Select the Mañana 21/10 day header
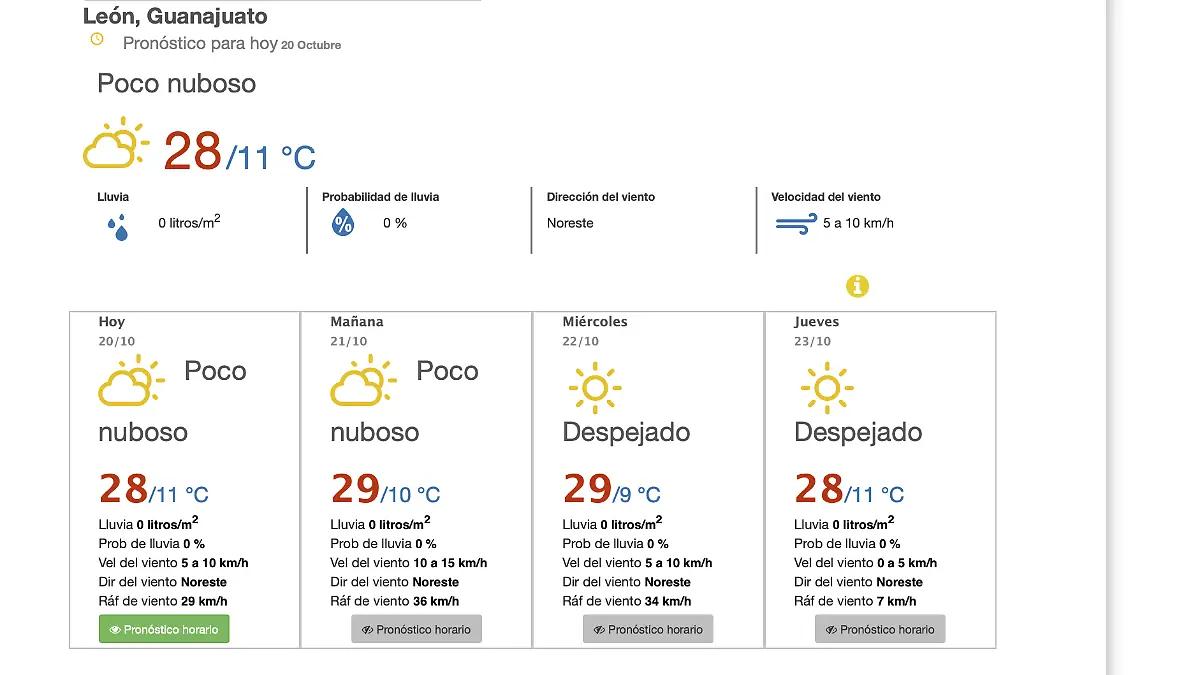1200x675 pixels. pos(356,331)
